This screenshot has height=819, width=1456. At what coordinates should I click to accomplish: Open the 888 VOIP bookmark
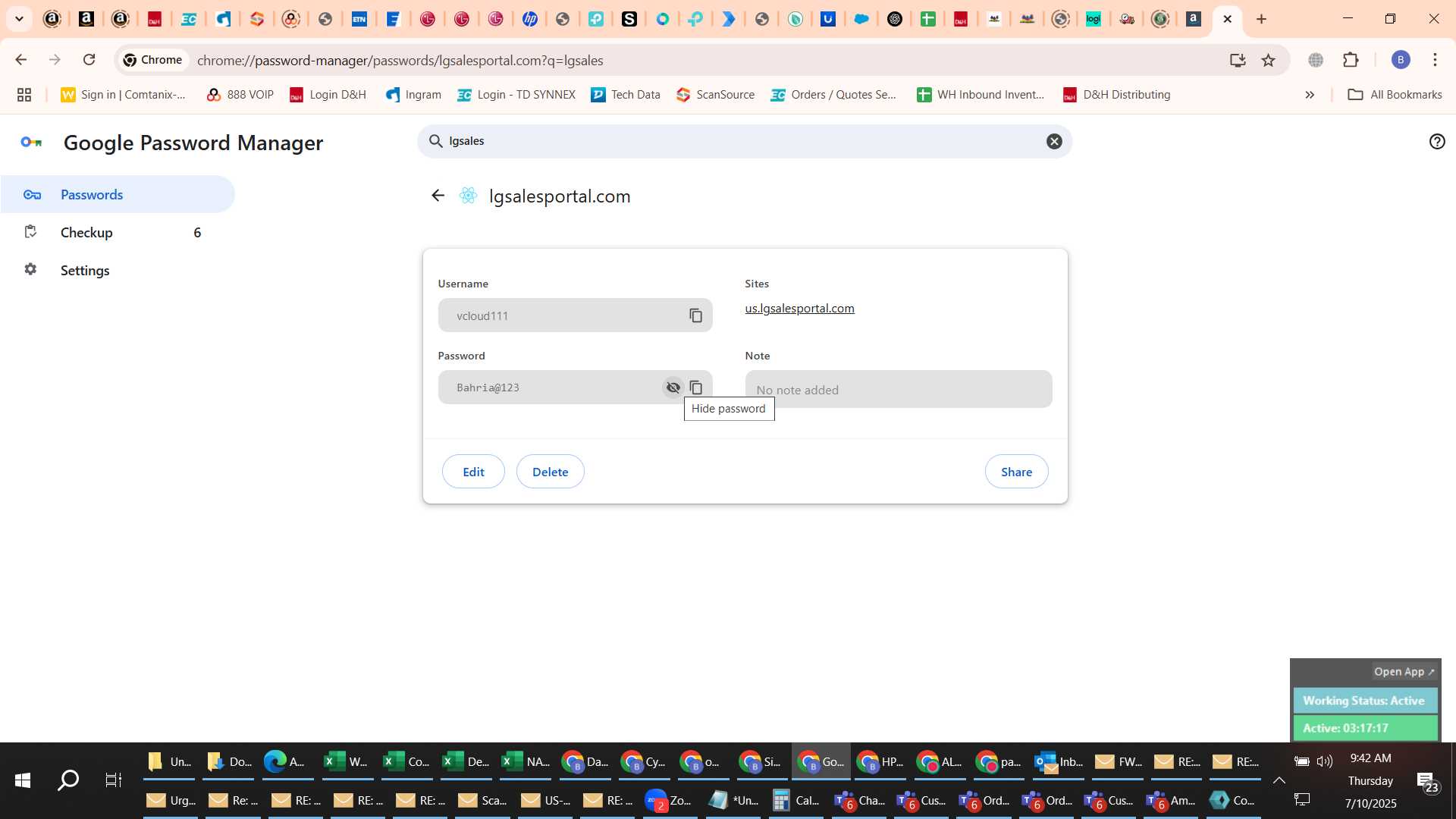tap(240, 95)
